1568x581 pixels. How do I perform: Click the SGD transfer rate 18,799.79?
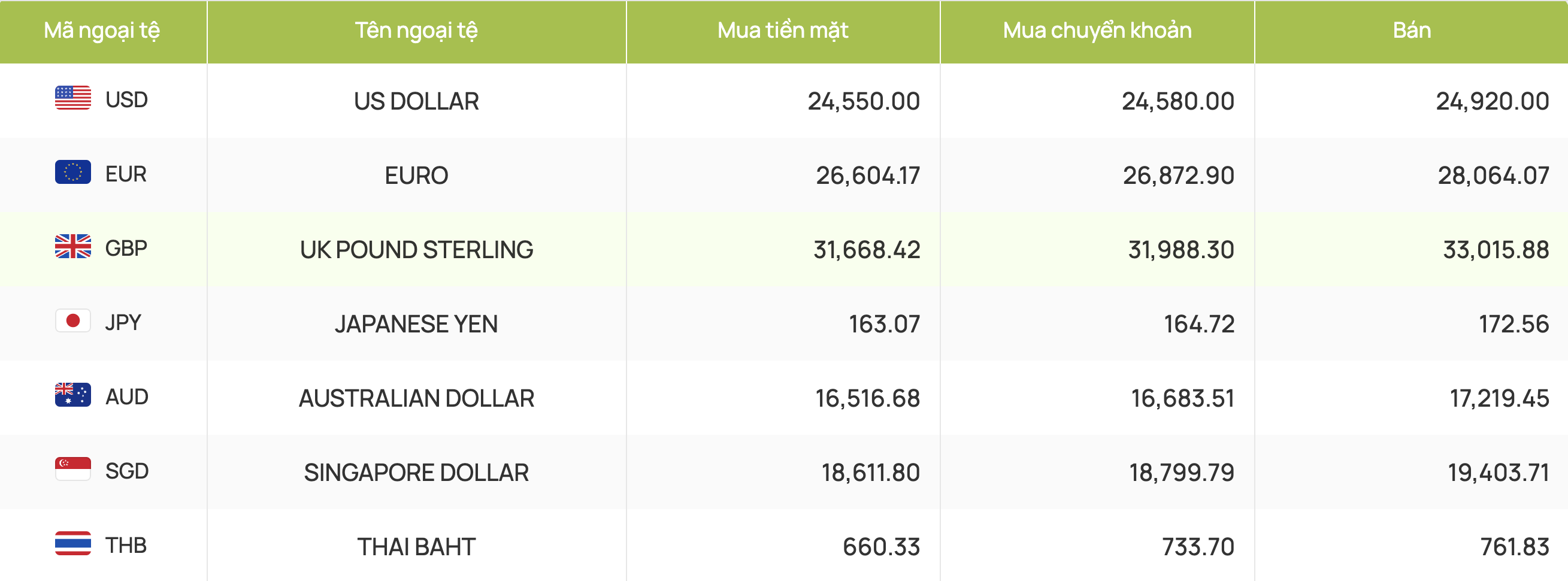pyautogui.click(x=1182, y=473)
